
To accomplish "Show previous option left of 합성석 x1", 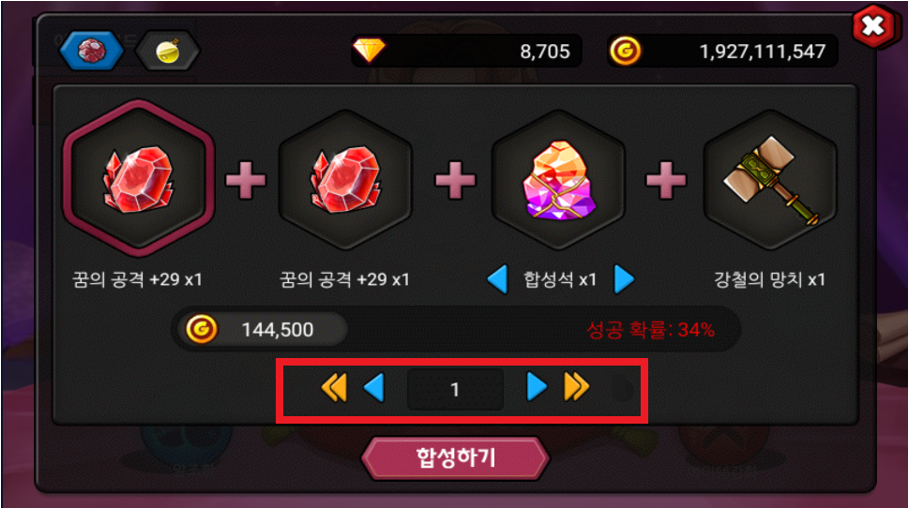I will coord(497,279).
